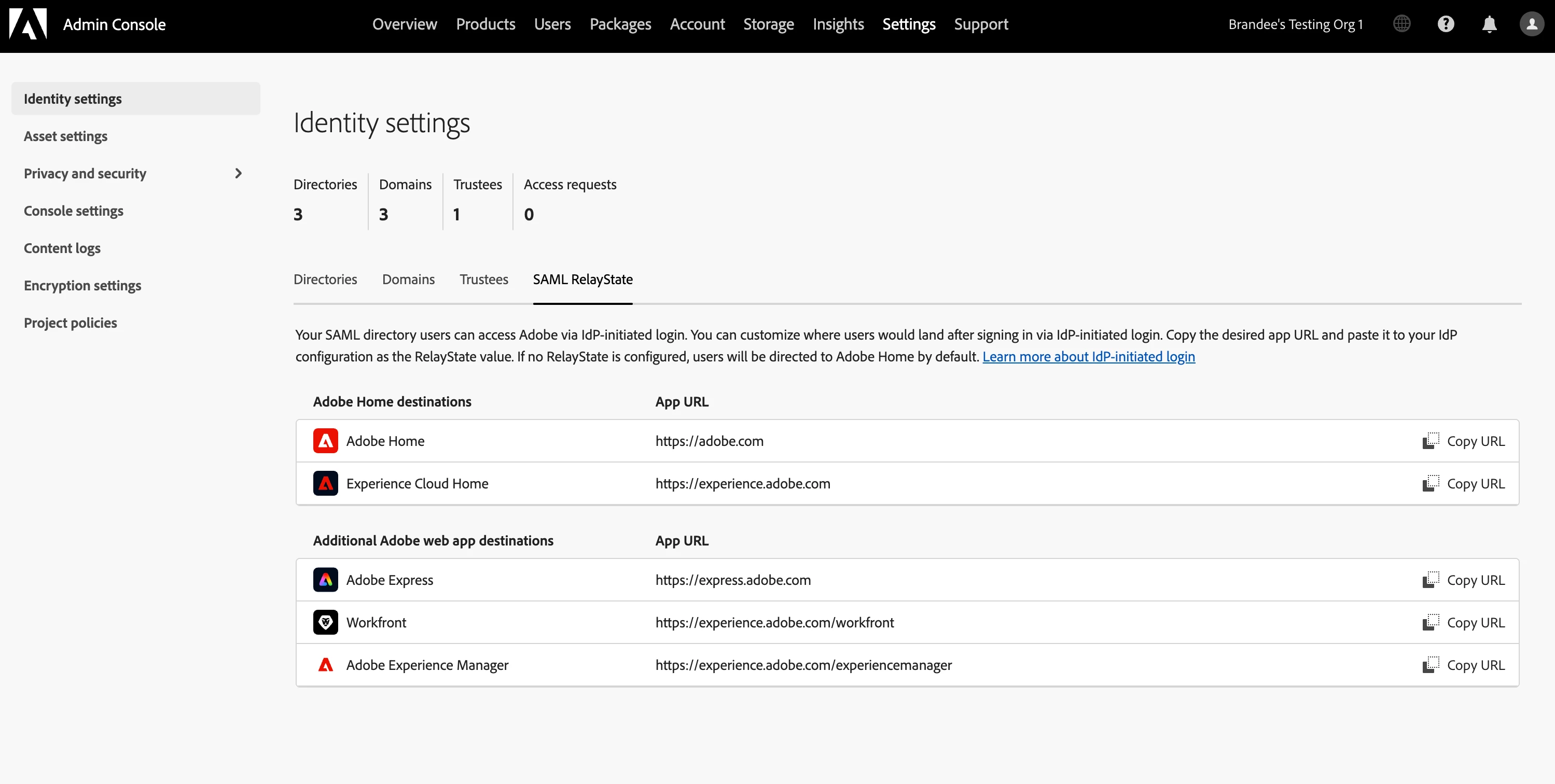The image size is (1555, 784).
Task: Switch to the Trustees tab
Action: (483, 279)
